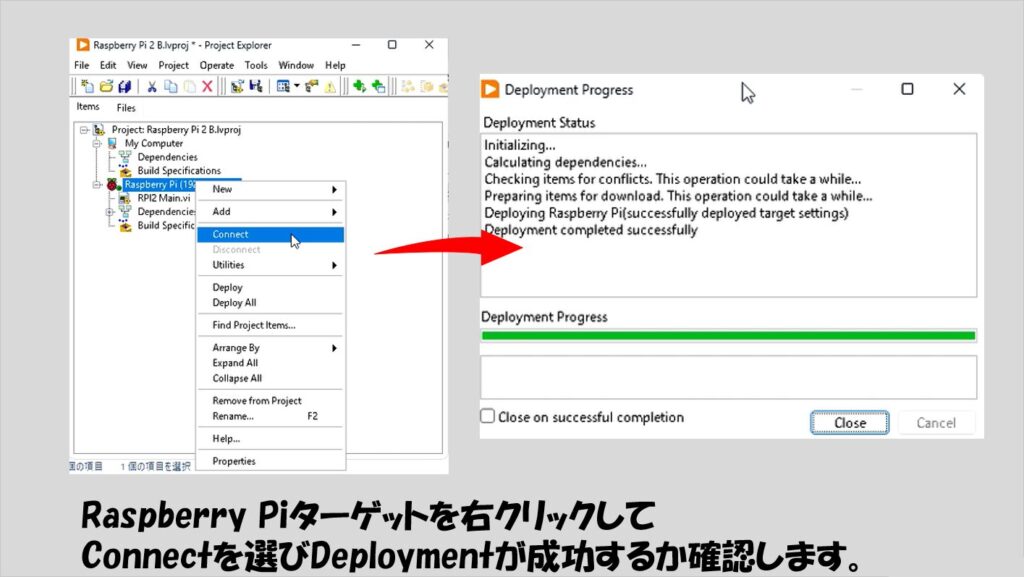Open the Help menu in the menu bar

pyautogui.click(x=335, y=65)
